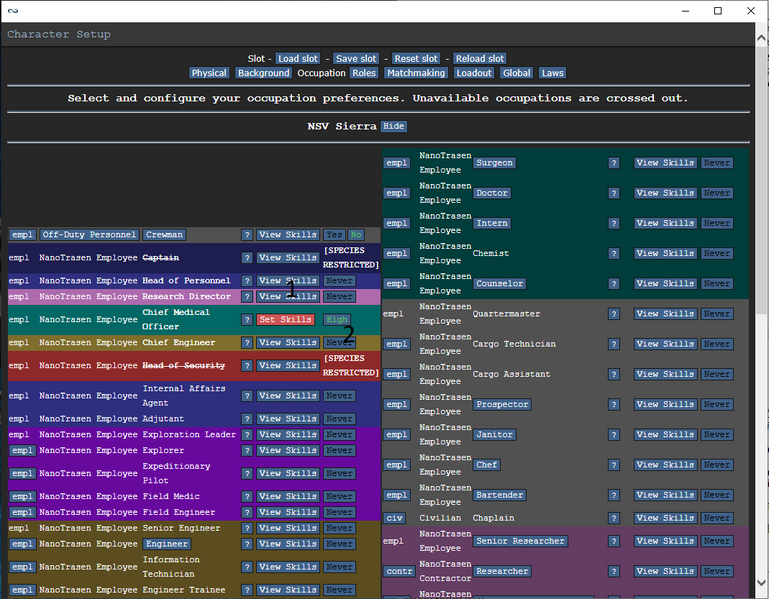The height and width of the screenshot is (599, 769).
Task: Click the help question mark for Surgeon
Action: [614, 163]
